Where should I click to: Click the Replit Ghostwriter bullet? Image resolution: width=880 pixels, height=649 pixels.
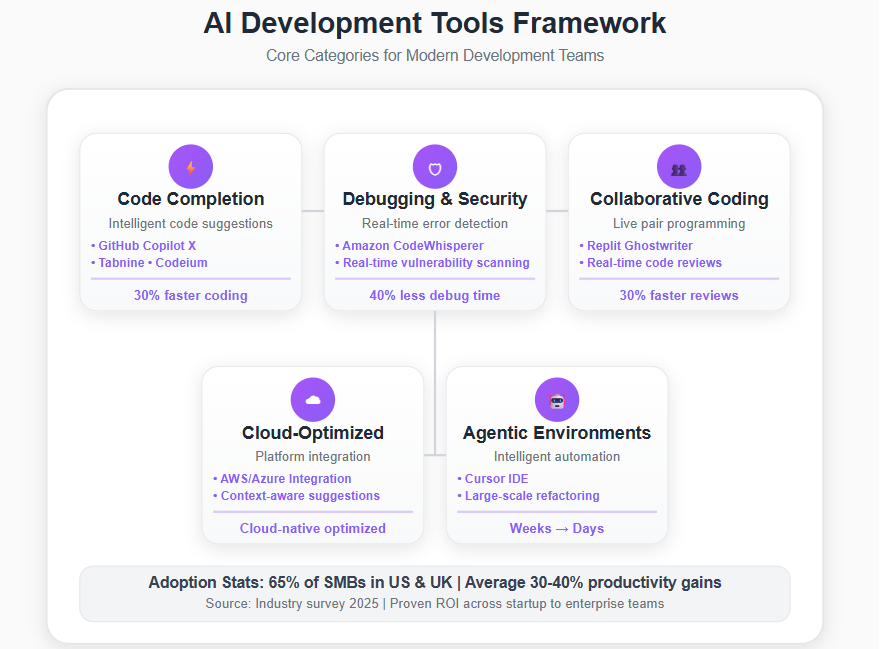(636, 246)
